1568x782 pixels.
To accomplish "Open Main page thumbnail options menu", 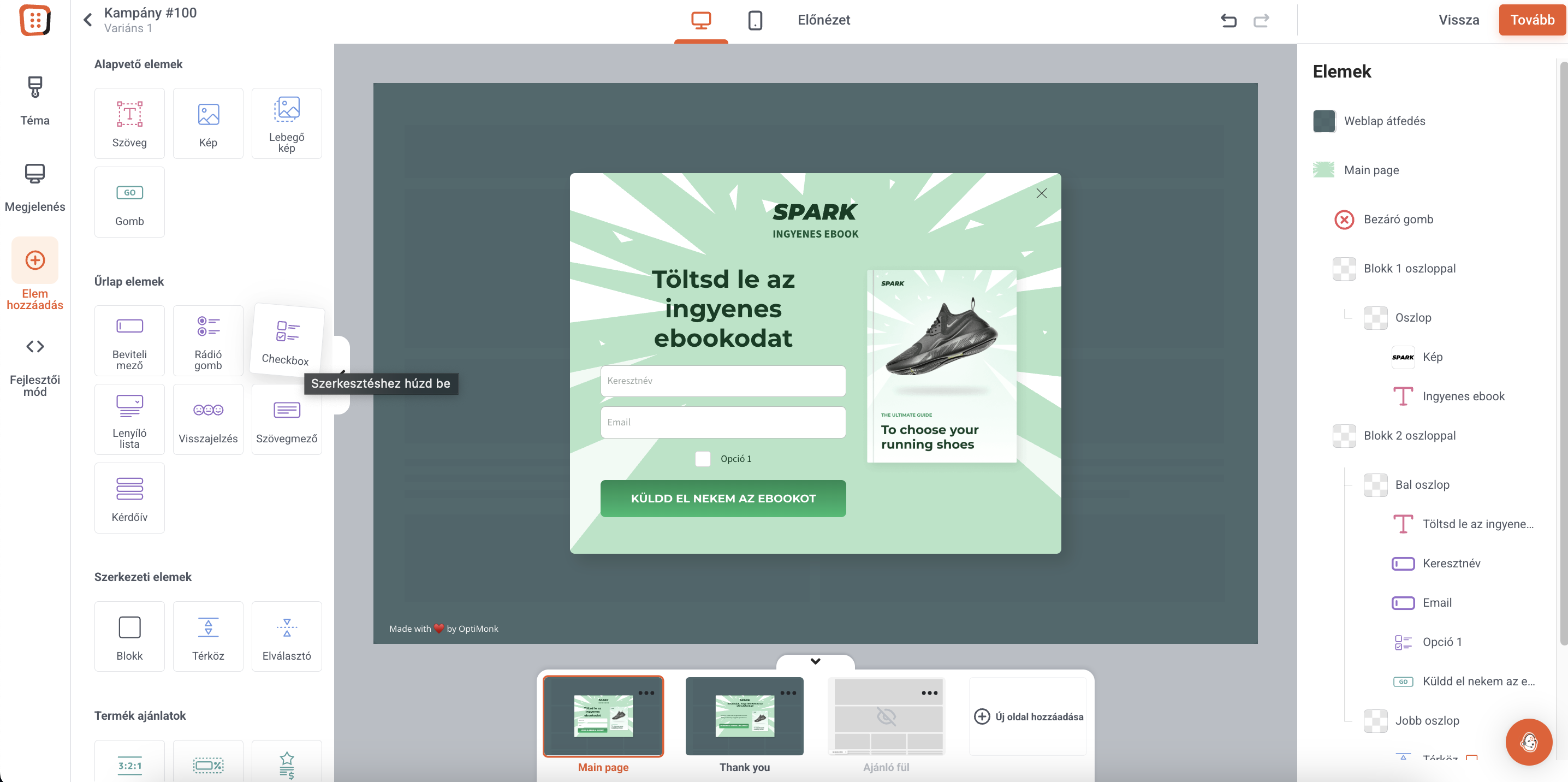I will pyautogui.click(x=646, y=693).
